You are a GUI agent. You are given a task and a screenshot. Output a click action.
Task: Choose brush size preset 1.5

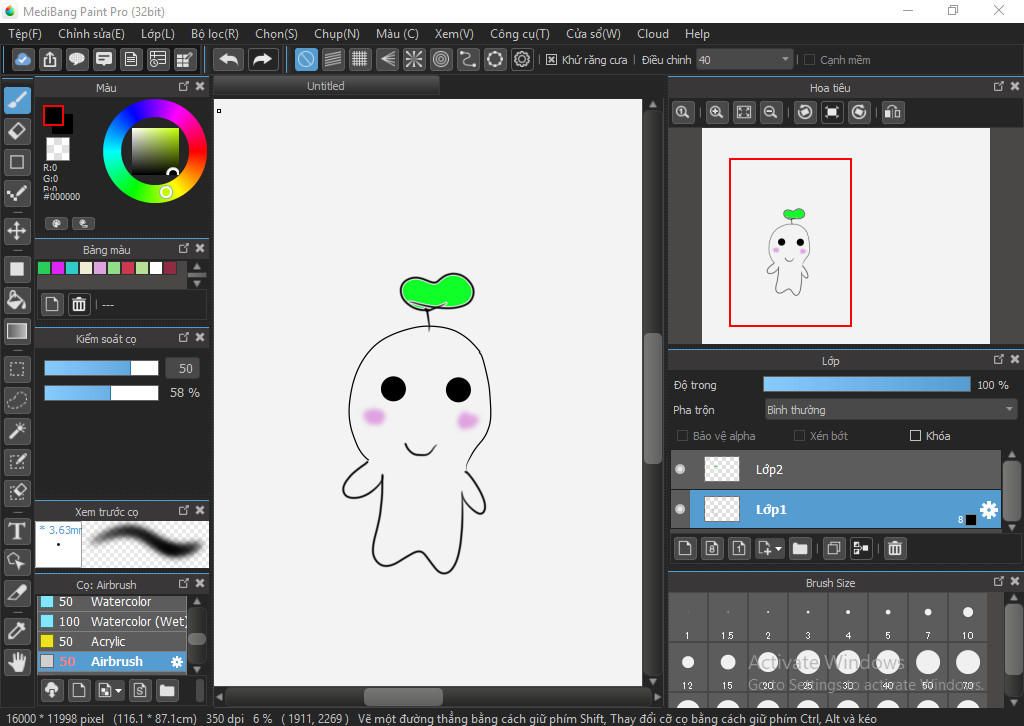[x=728, y=620]
